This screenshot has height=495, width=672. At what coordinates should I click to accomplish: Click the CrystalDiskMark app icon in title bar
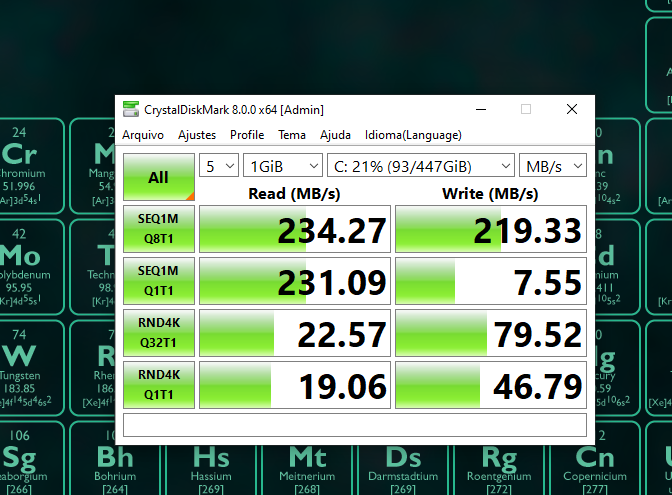click(131, 109)
